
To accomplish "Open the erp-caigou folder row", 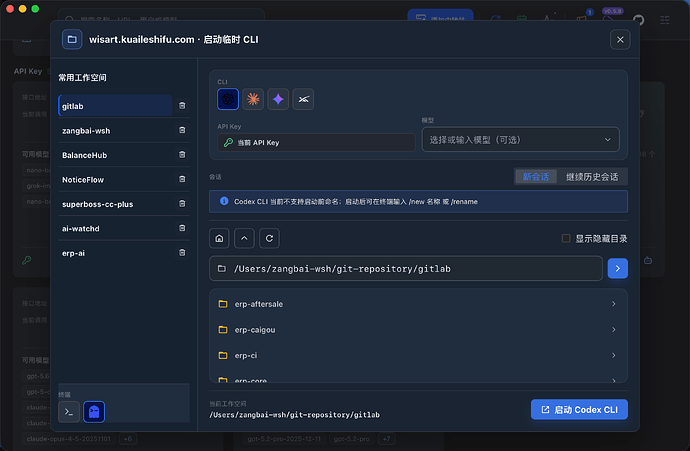I will click(x=418, y=330).
